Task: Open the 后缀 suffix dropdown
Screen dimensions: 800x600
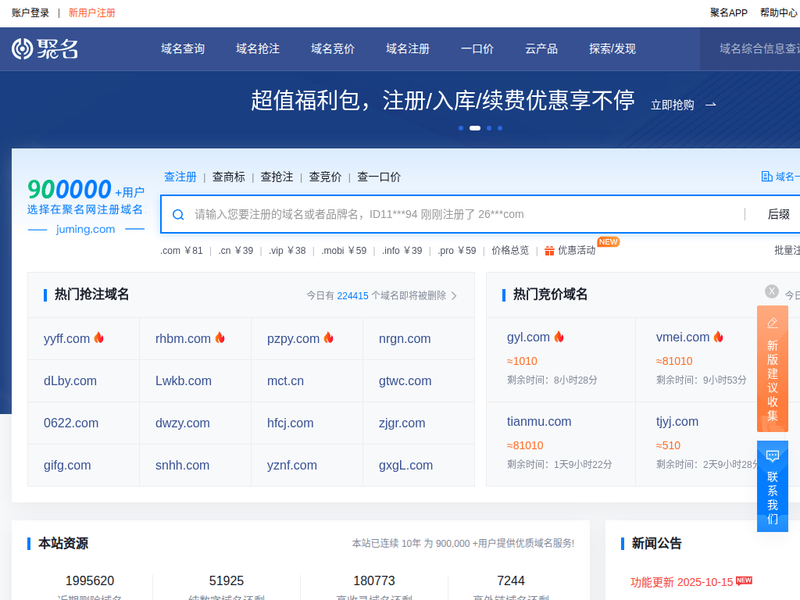Action: click(778, 214)
